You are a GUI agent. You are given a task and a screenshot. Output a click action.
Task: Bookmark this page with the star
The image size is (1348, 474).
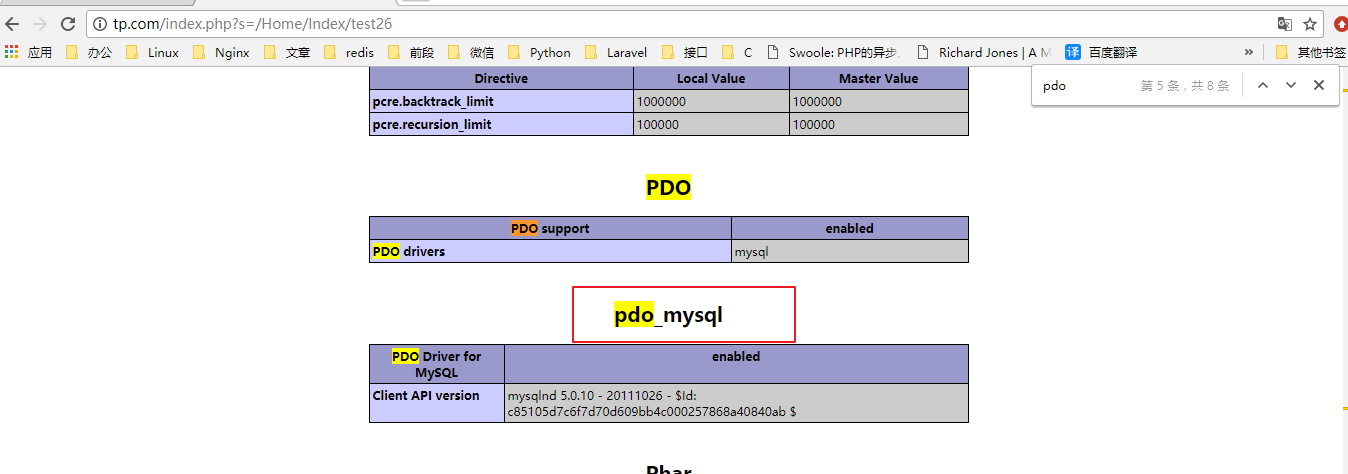[1310, 24]
